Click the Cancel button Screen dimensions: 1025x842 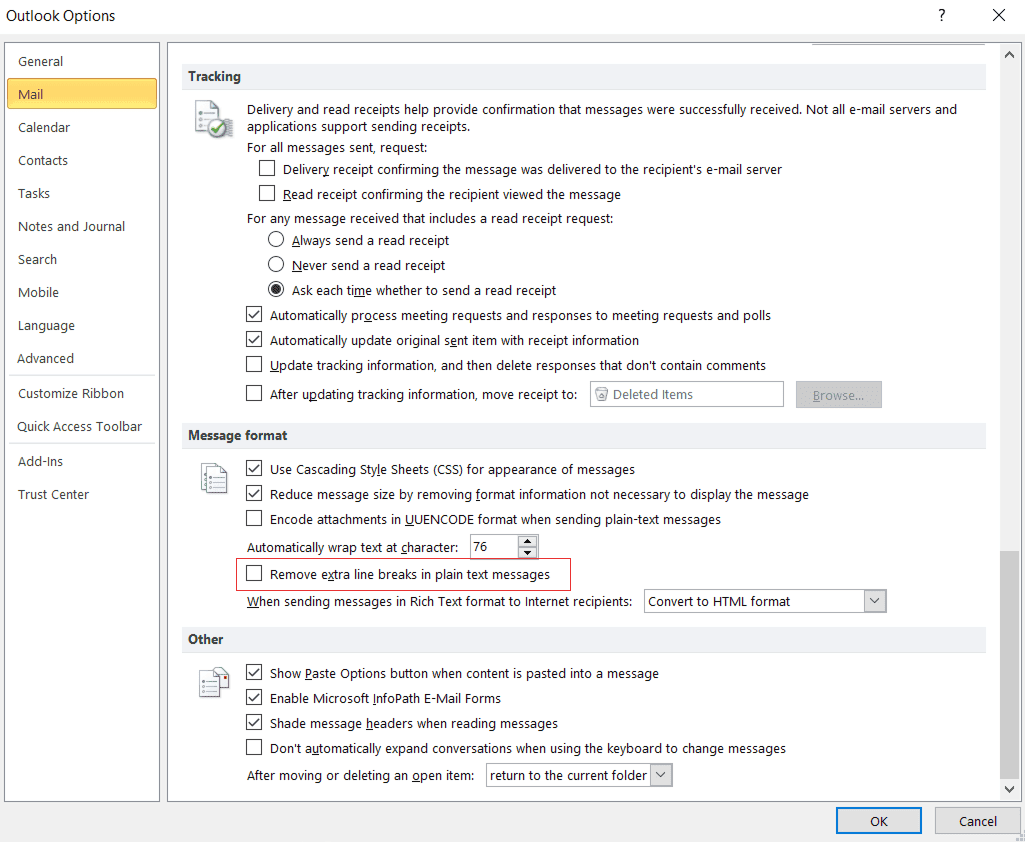[977, 821]
